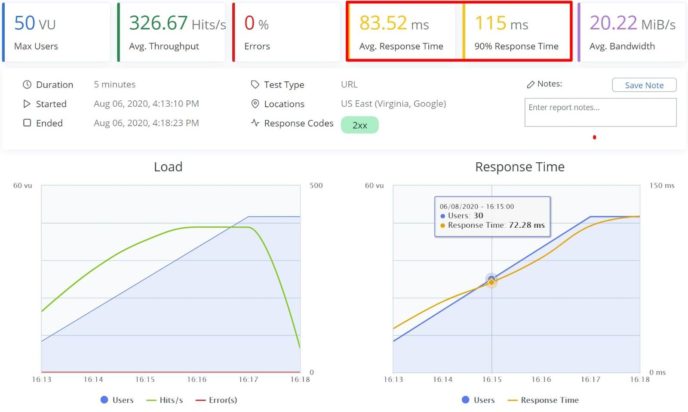
Task: Click the 'Aug 06, 2020, 4:18:23 PM' end time
Action: [146, 123]
